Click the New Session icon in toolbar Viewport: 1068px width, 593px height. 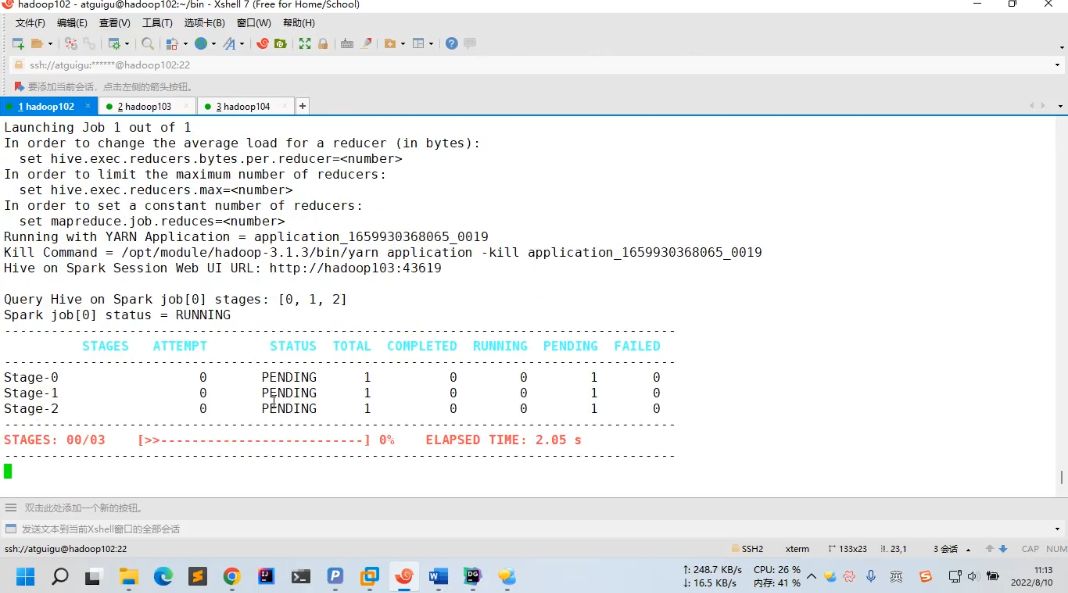[17, 44]
